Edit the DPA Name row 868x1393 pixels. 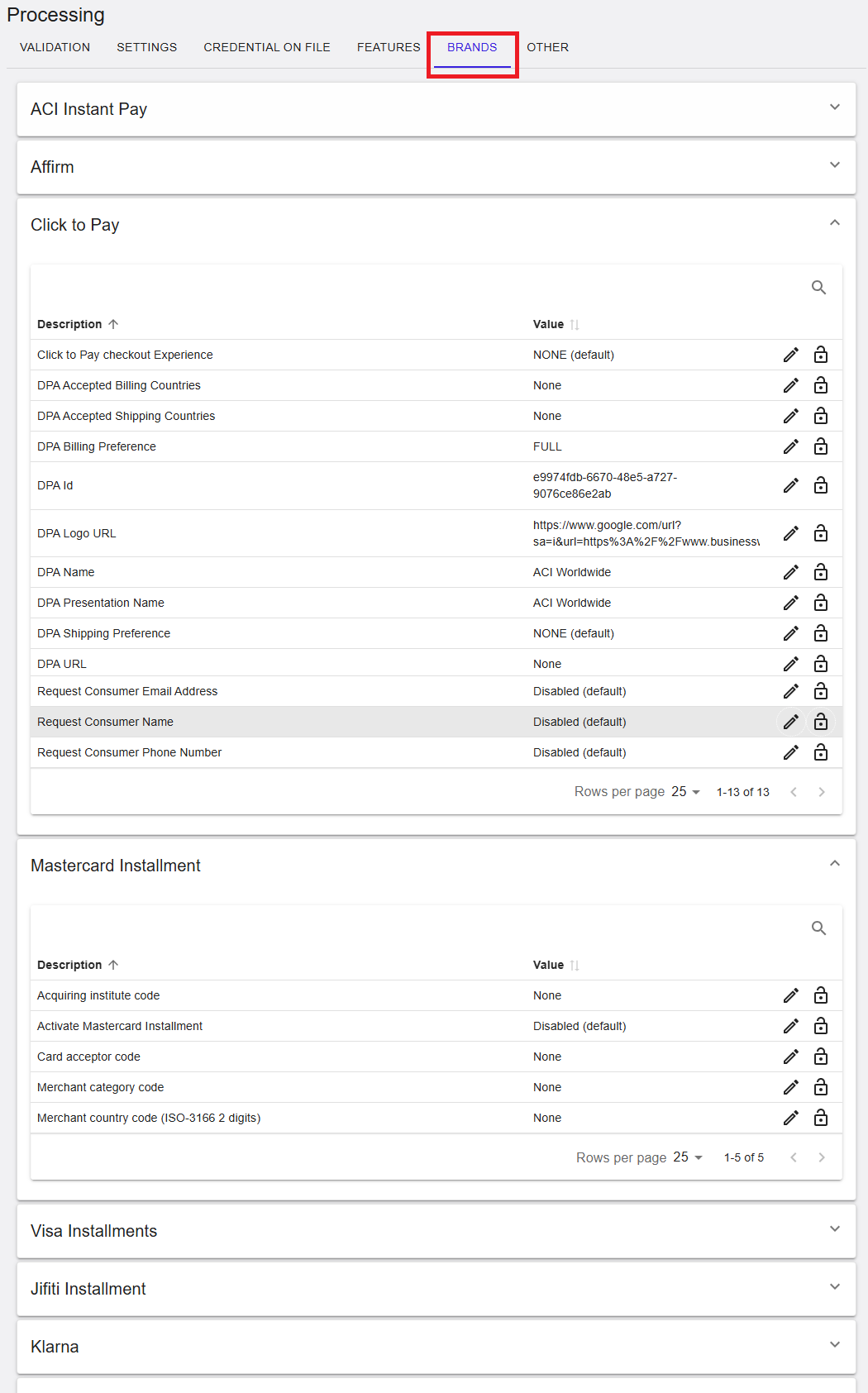tap(791, 572)
